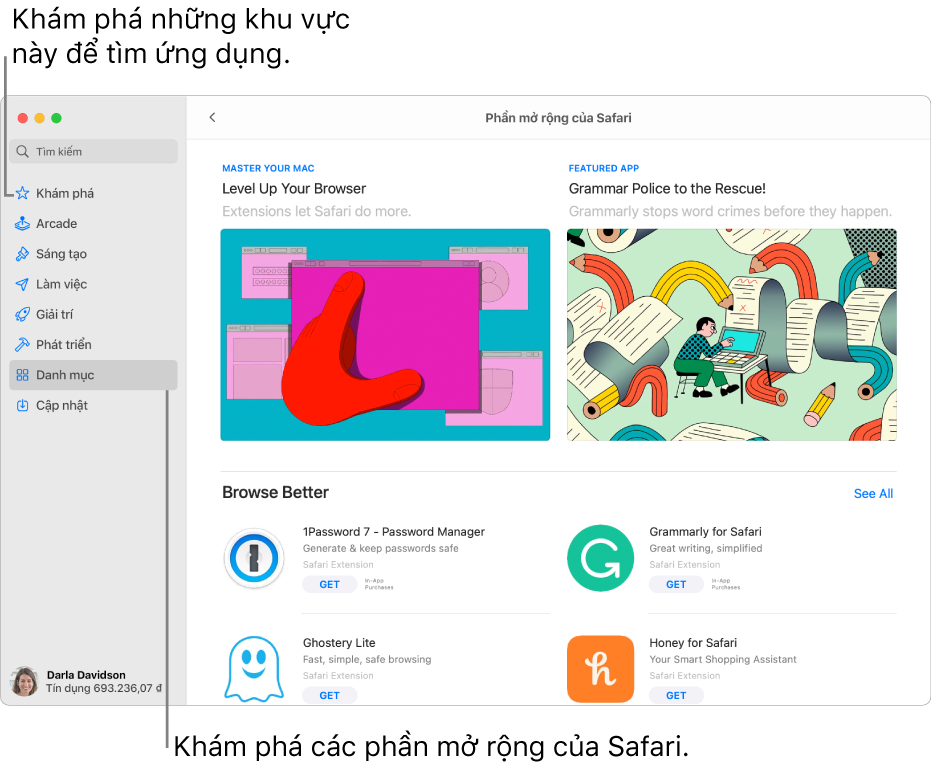This screenshot has height=769, width=931.
Task: Click the MASTER YOUR MAC label
Action: point(268,168)
